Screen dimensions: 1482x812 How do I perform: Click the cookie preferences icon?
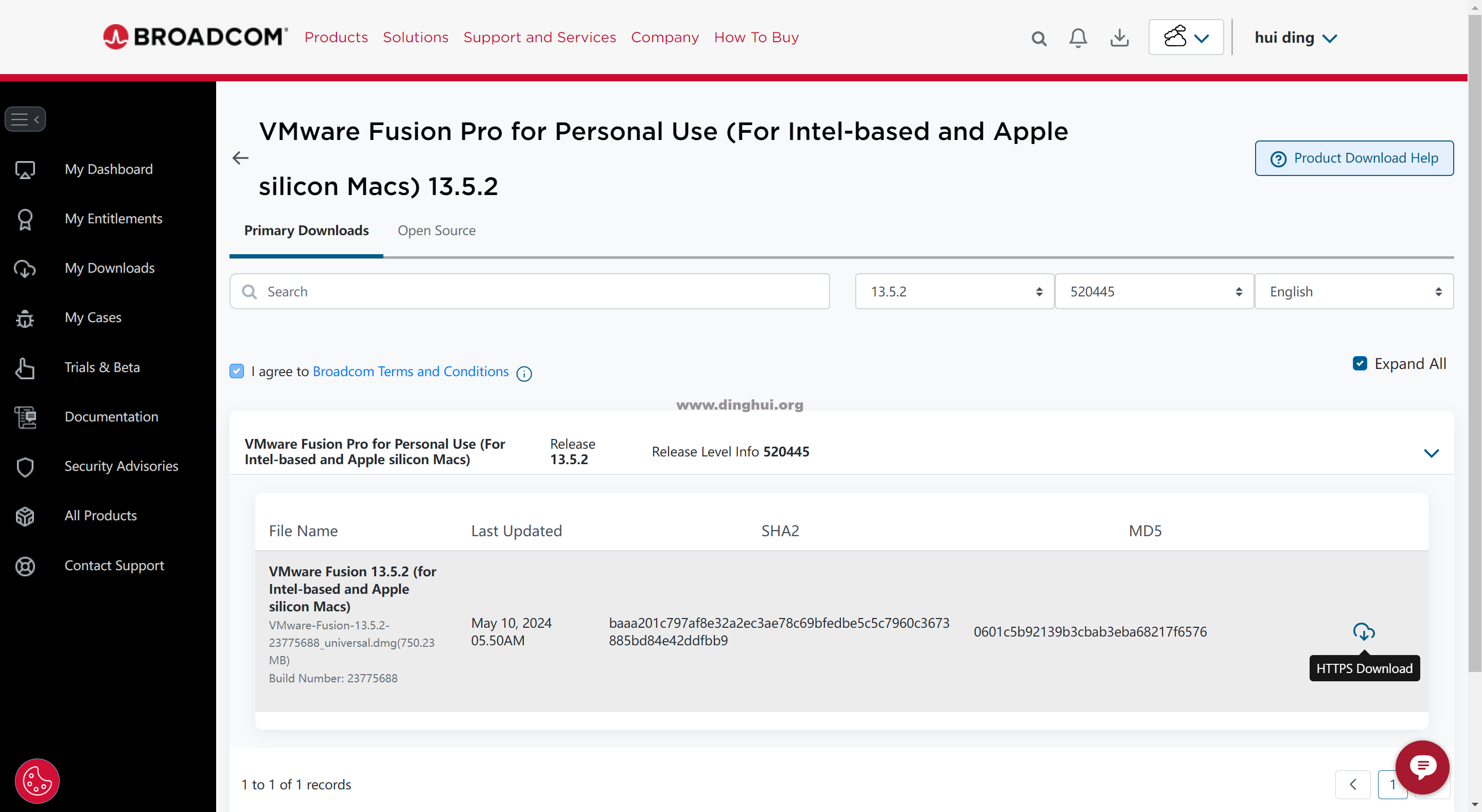(x=37, y=781)
